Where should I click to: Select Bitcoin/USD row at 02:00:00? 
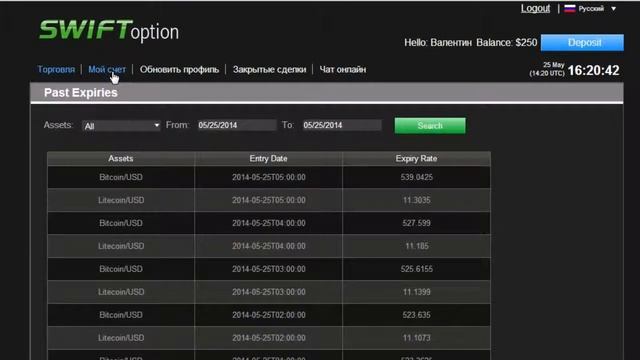[269, 315]
